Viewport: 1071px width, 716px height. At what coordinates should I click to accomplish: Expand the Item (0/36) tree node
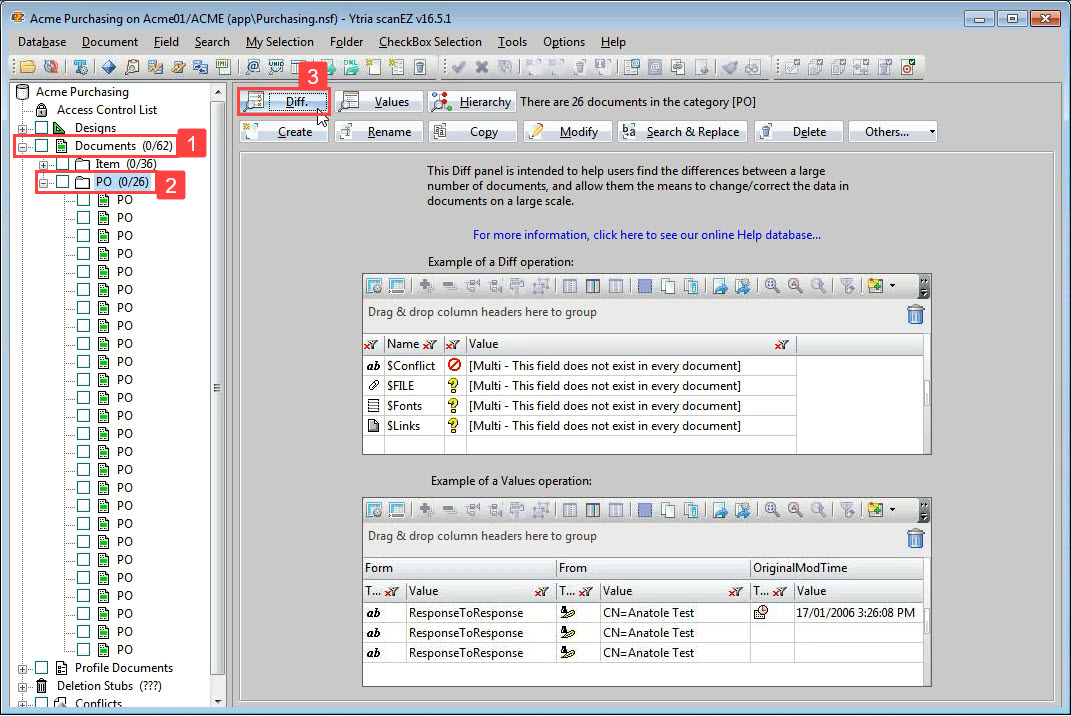pyautogui.click(x=44, y=164)
